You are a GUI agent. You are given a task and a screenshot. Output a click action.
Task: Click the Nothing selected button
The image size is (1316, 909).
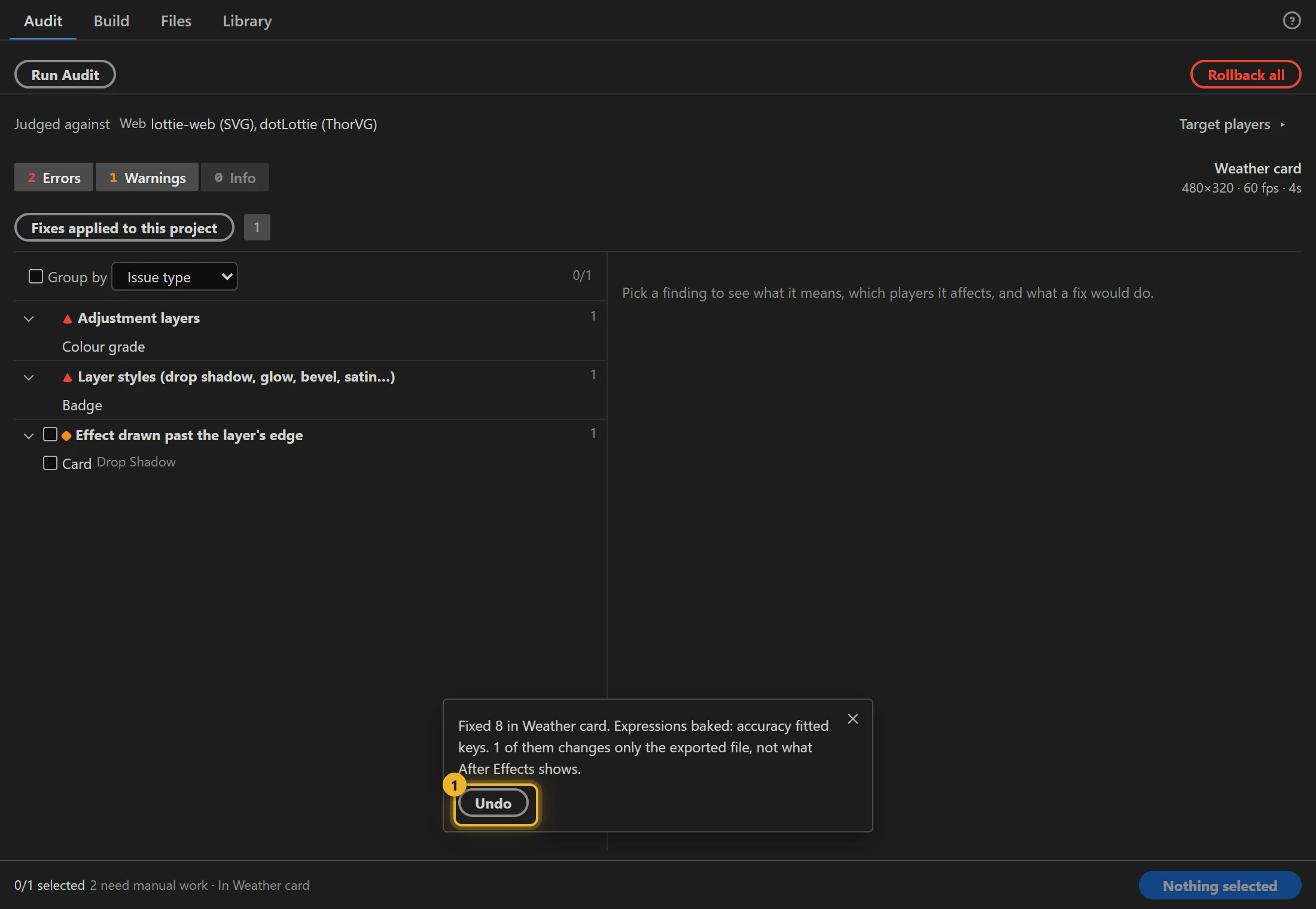point(1220,886)
